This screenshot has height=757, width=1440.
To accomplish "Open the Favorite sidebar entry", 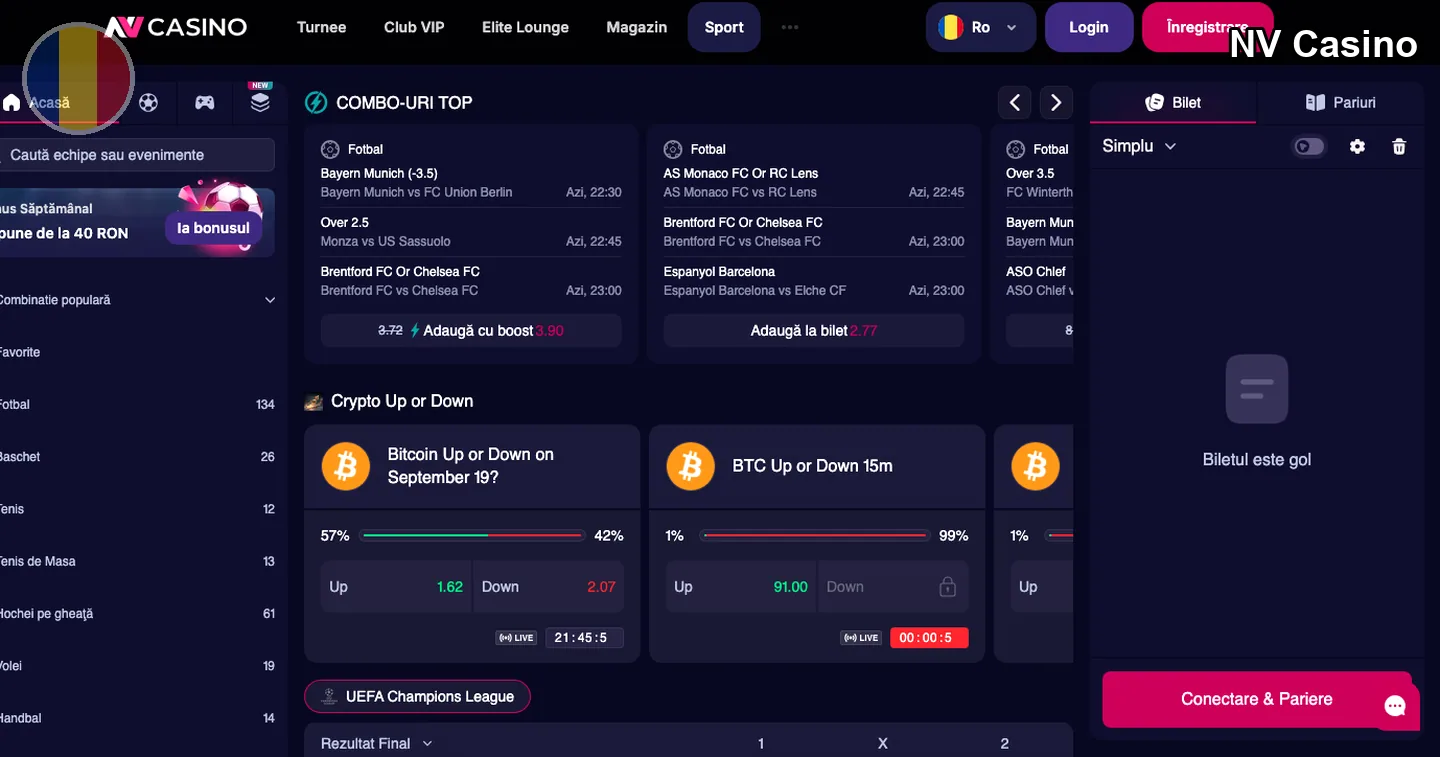I will click(x=137, y=352).
